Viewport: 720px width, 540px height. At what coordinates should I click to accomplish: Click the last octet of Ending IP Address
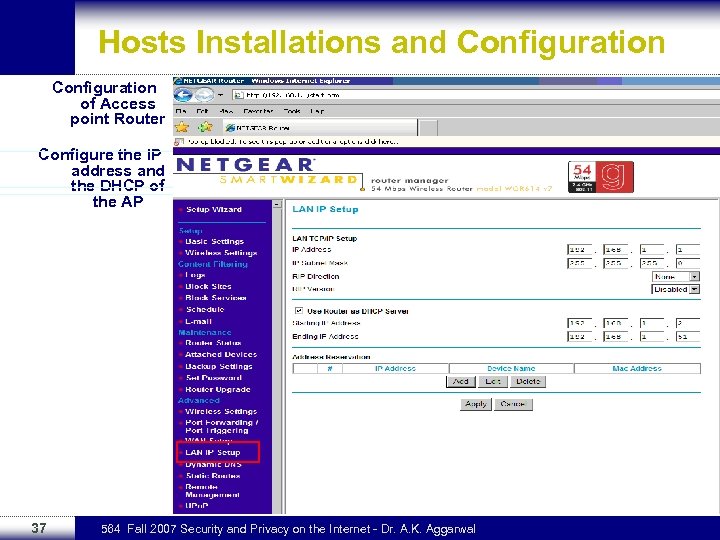(688, 337)
